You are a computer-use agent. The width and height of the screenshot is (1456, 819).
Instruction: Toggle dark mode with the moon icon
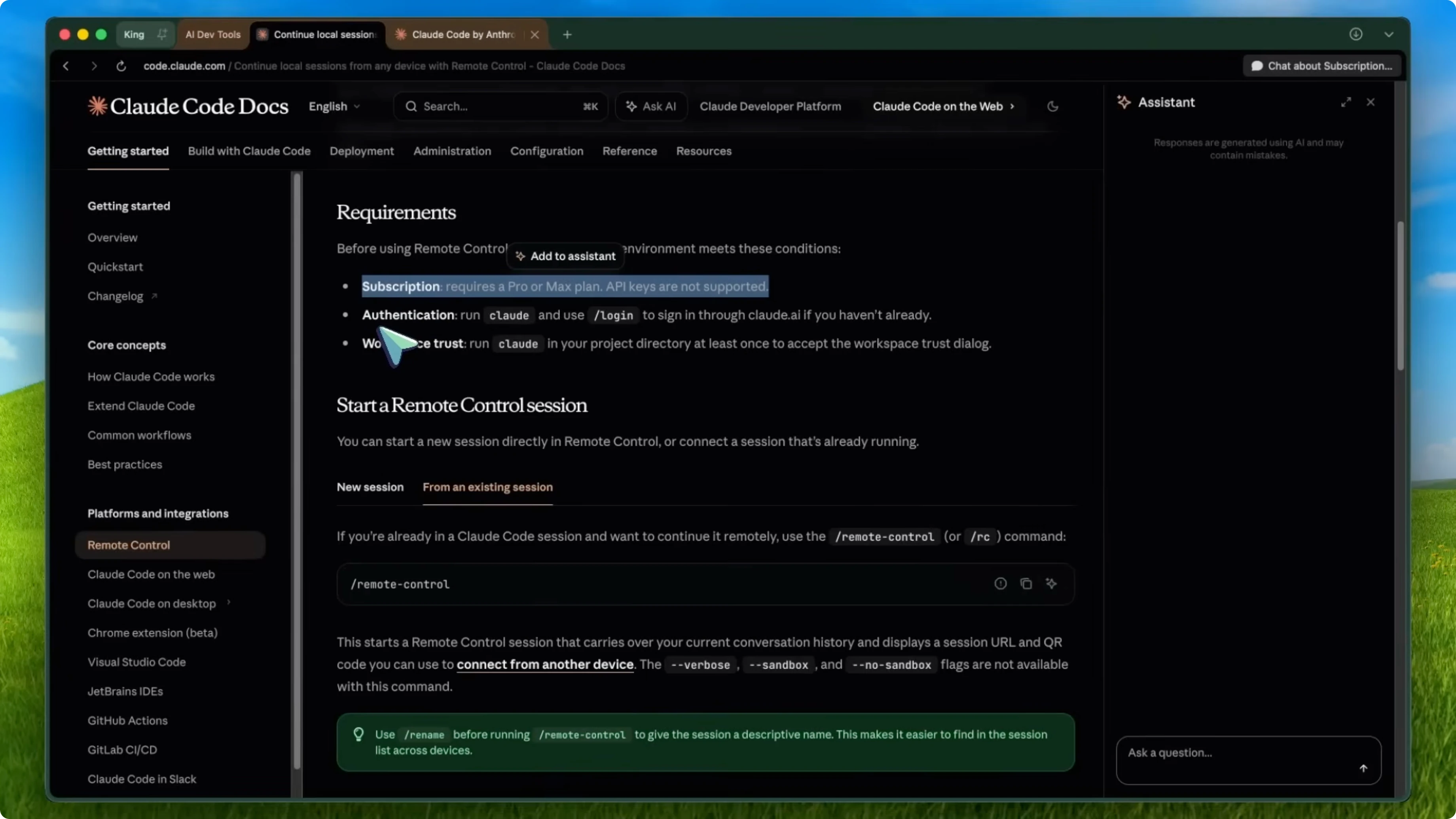(1052, 106)
